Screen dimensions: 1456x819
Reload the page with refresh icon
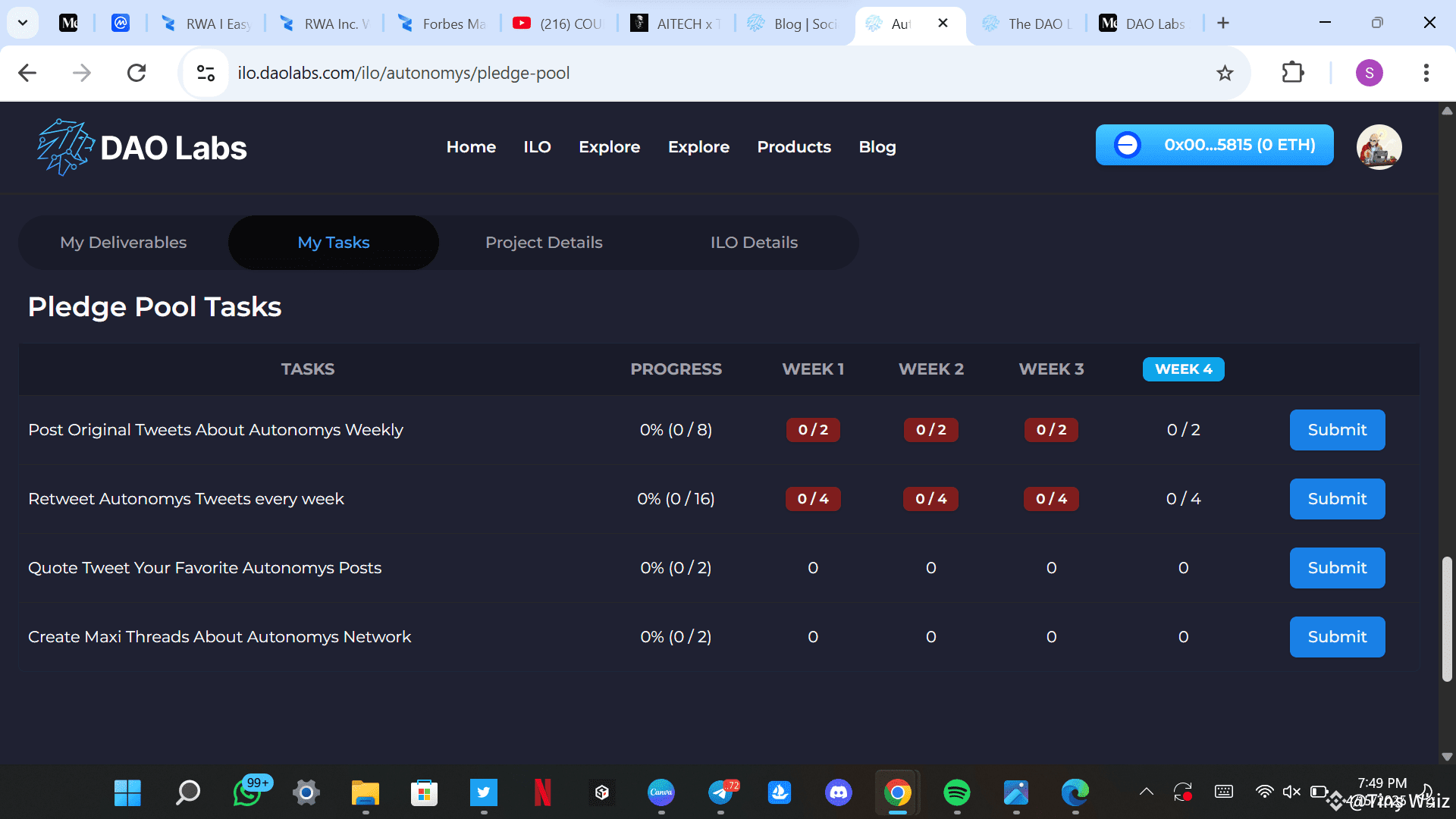pyautogui.click(x=136, y=73)
